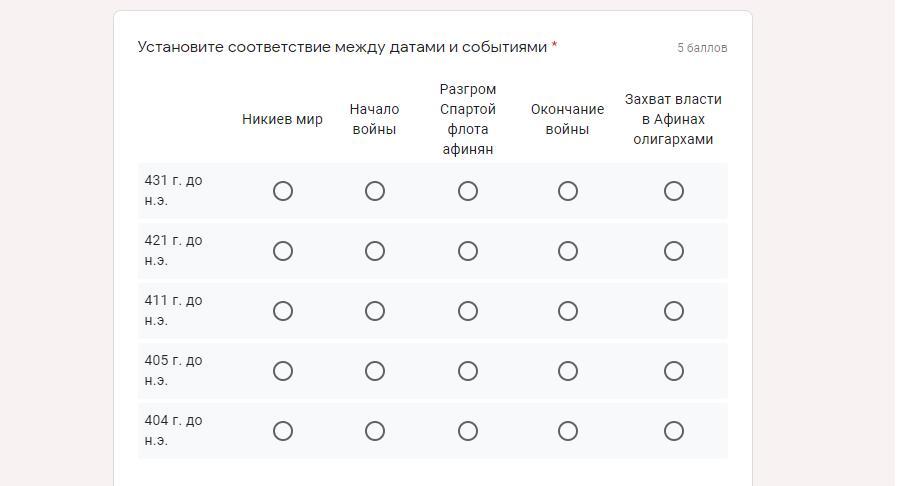Screen dimensions: 902x486
Task: Pick Захват власти олигархами for 411 г.
Action: 674,311
